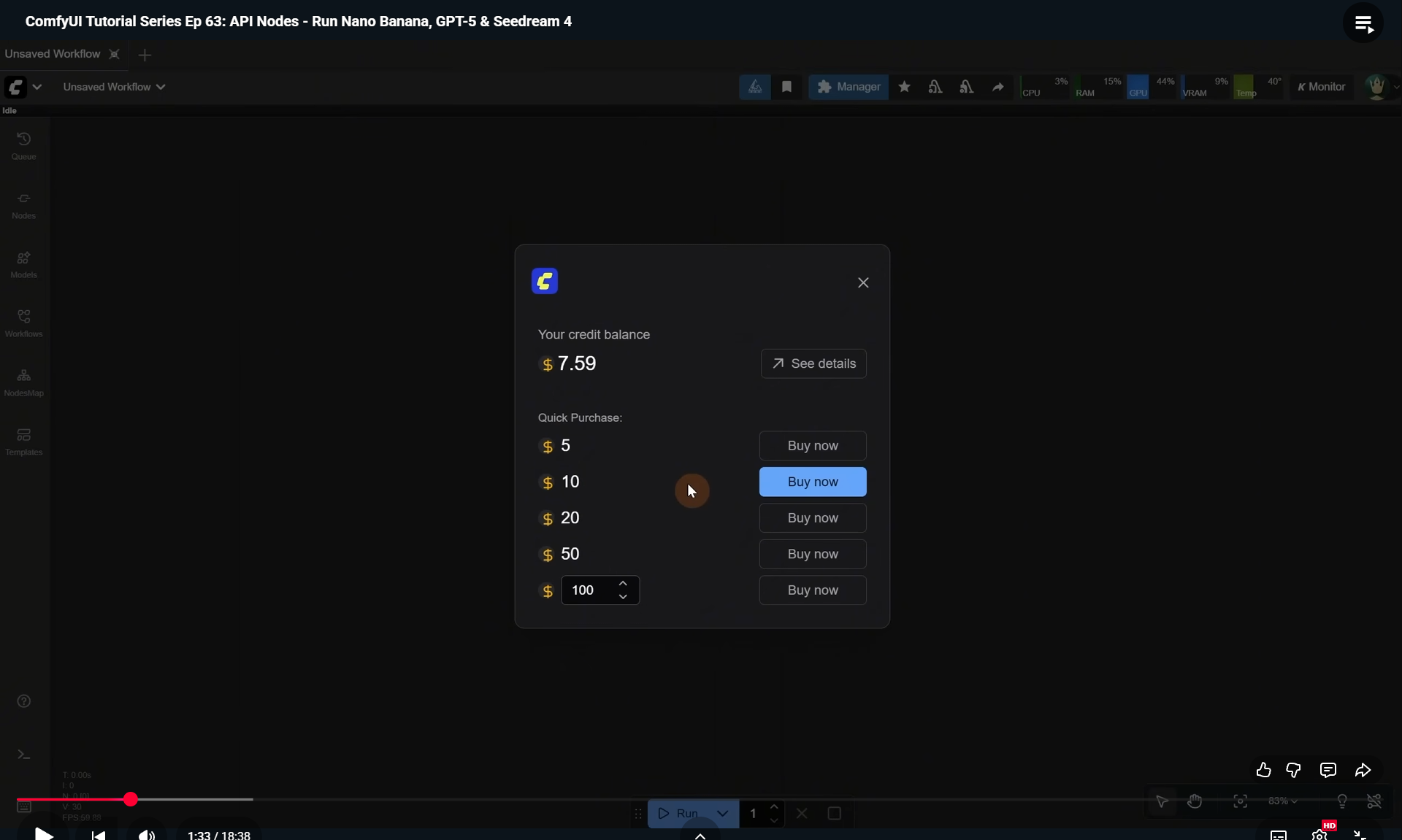Click the video progress bar scrubber
The width and height of the screenshot is (1402, 840).
coord(131,799)
